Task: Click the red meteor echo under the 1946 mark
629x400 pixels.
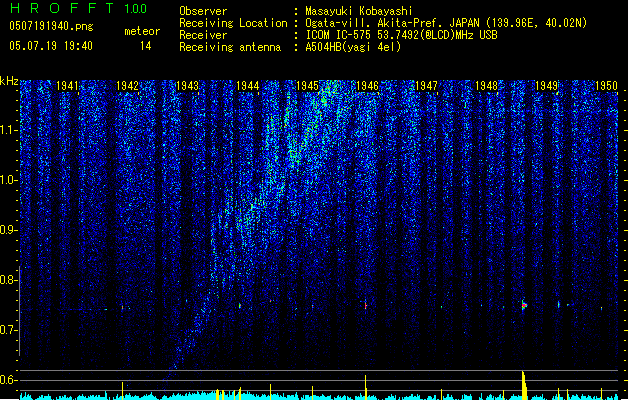Action: pyautogui.click(x=365, y=306)
